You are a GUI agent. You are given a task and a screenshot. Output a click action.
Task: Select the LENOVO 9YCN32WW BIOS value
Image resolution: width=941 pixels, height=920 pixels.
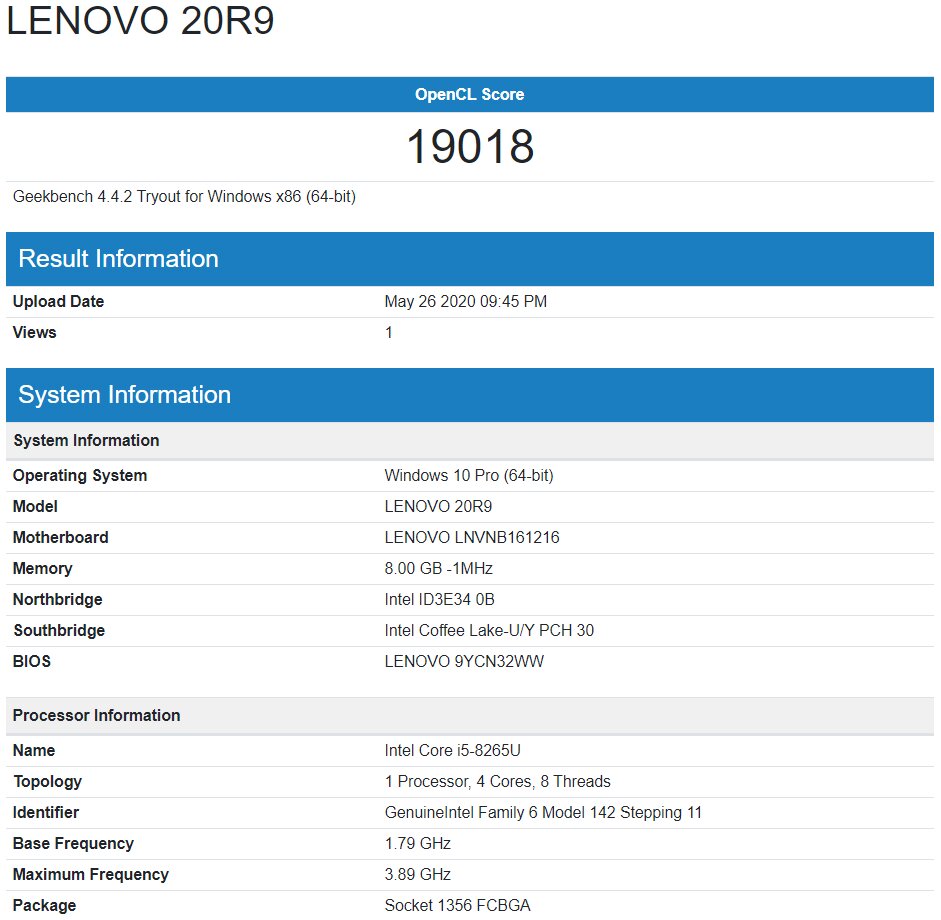pyautogui.click(x=464, y=661)
